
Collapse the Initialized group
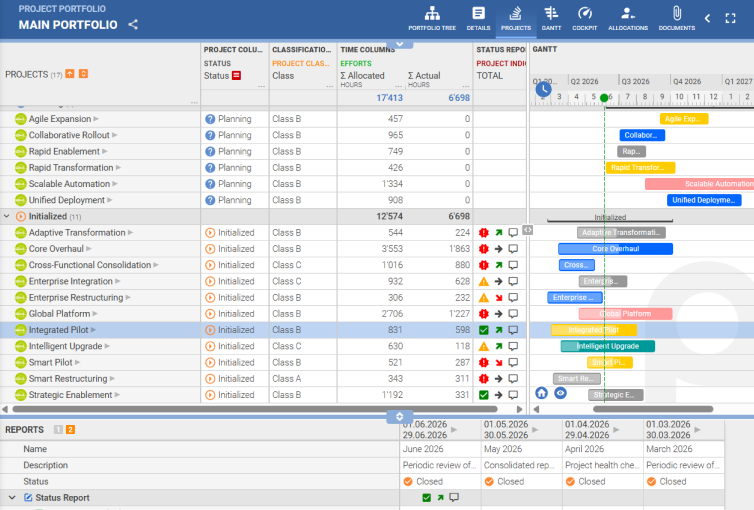(7, 216)
